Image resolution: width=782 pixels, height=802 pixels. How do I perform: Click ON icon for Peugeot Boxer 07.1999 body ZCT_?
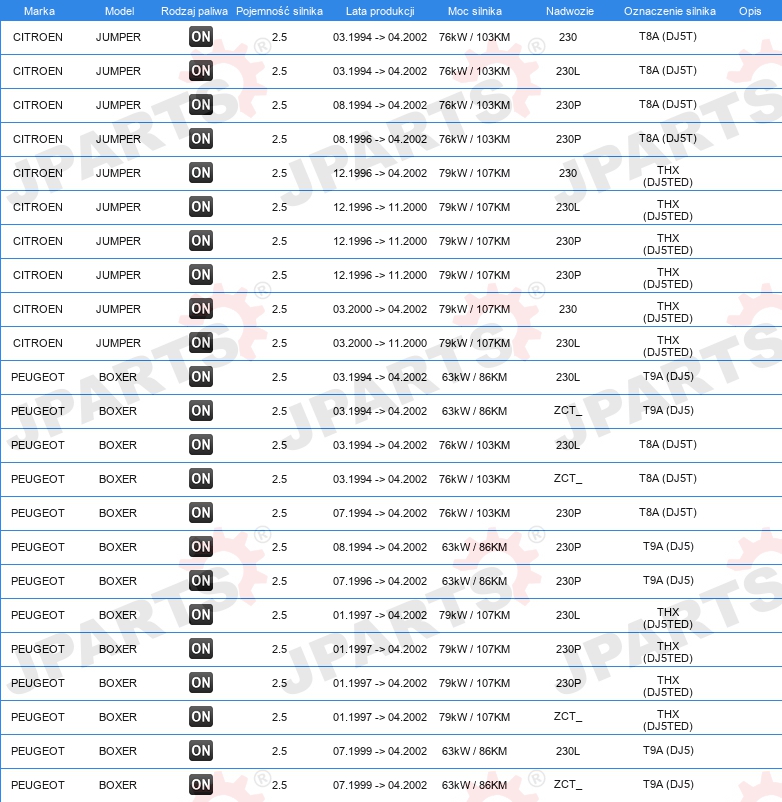coord(200,785)
